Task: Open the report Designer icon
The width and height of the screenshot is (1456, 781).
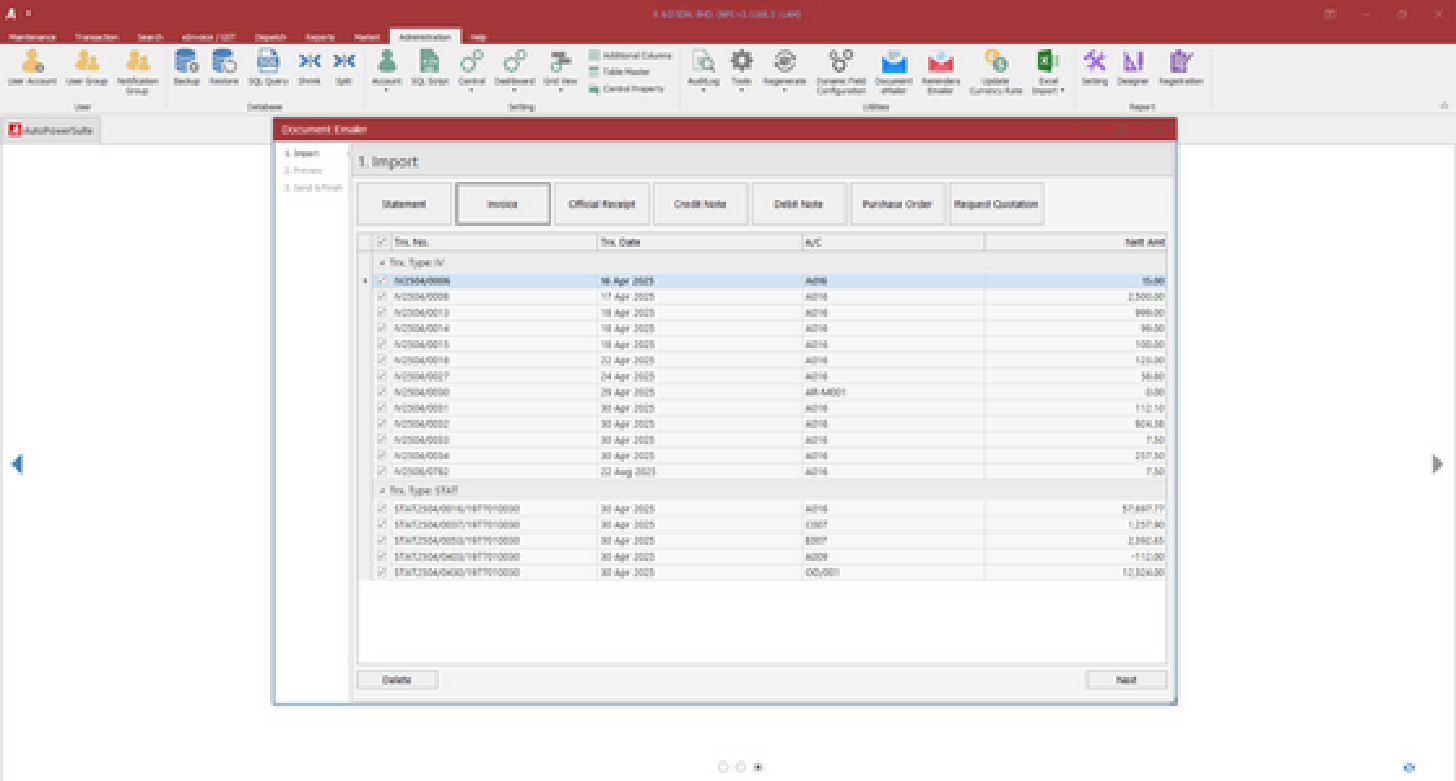Action: (x=1132, y=64)
